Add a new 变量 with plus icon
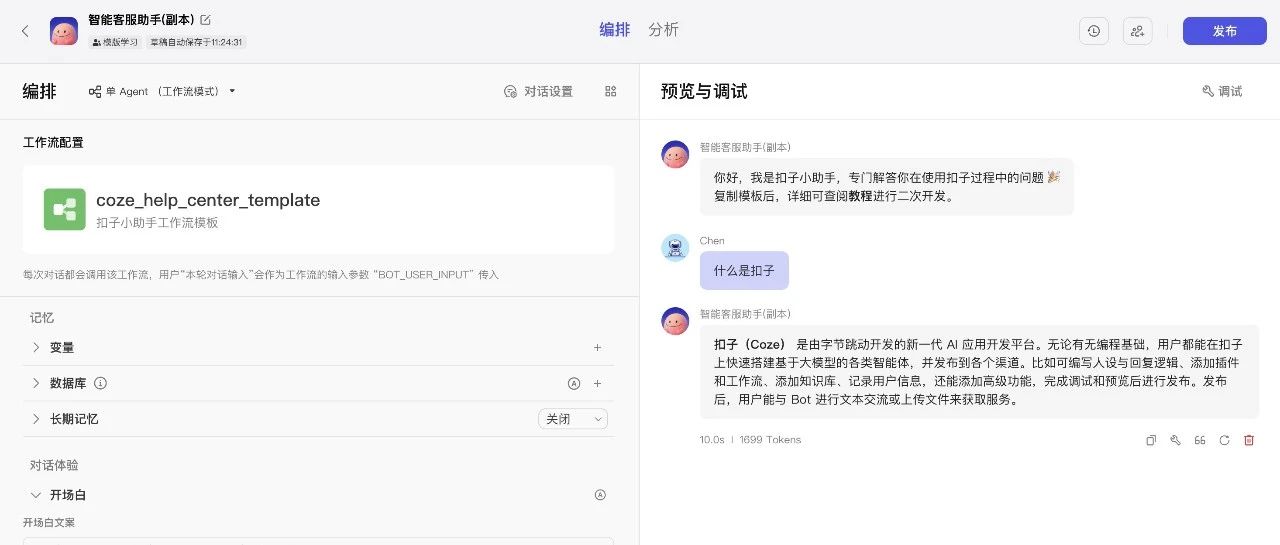Screen dimensions: 1280x545 click(598, 348)
